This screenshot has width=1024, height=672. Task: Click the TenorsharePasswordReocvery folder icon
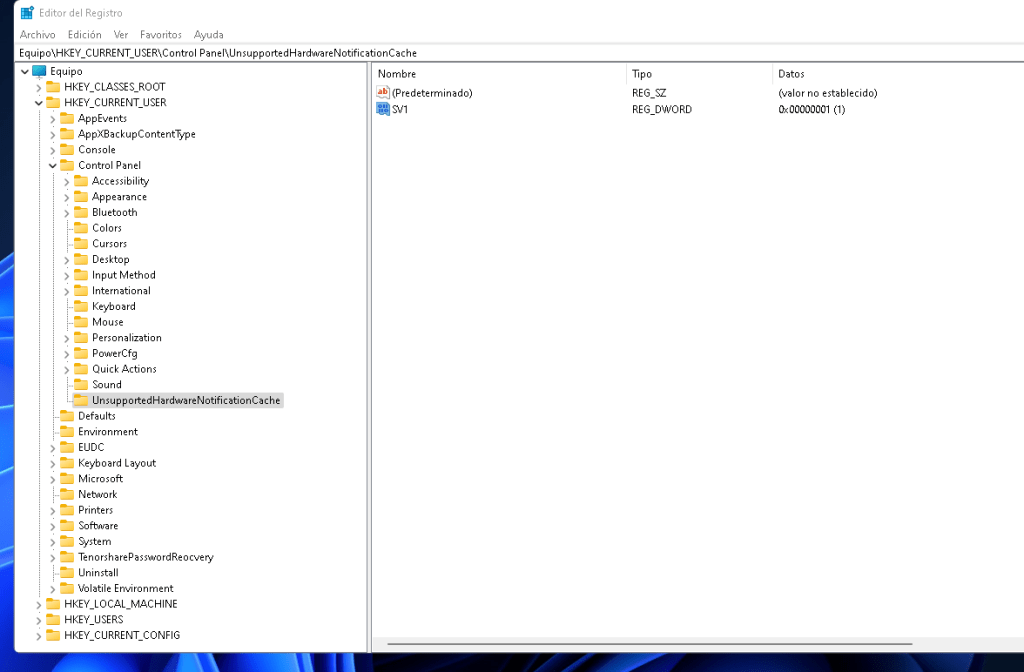pos(67,557)
